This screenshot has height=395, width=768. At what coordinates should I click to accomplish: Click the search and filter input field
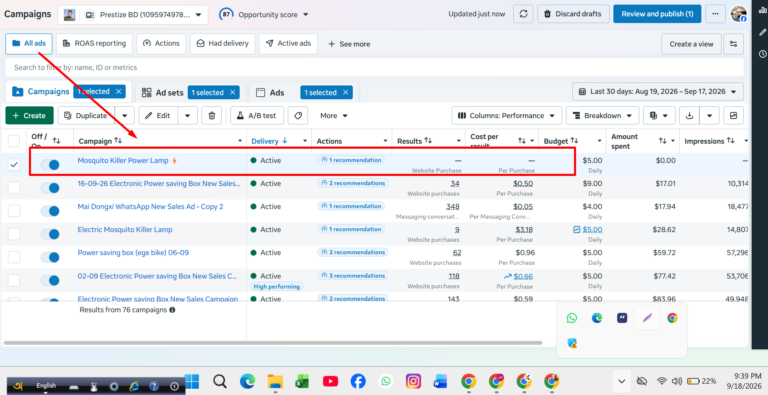pyautogui.click(x=374, y=67)
